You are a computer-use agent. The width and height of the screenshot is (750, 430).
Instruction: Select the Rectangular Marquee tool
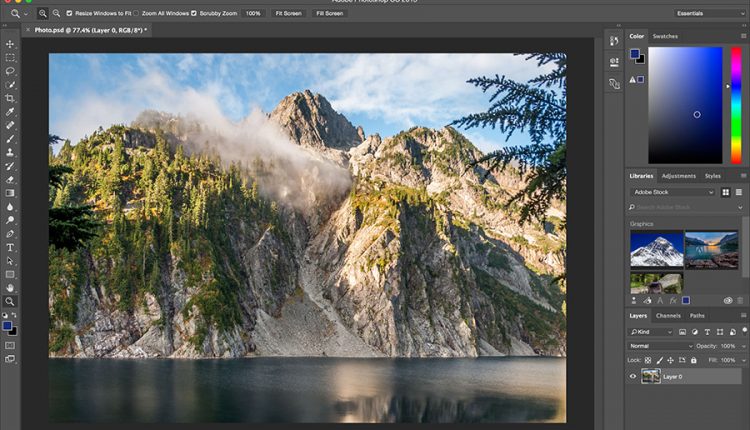click(10, 58)
